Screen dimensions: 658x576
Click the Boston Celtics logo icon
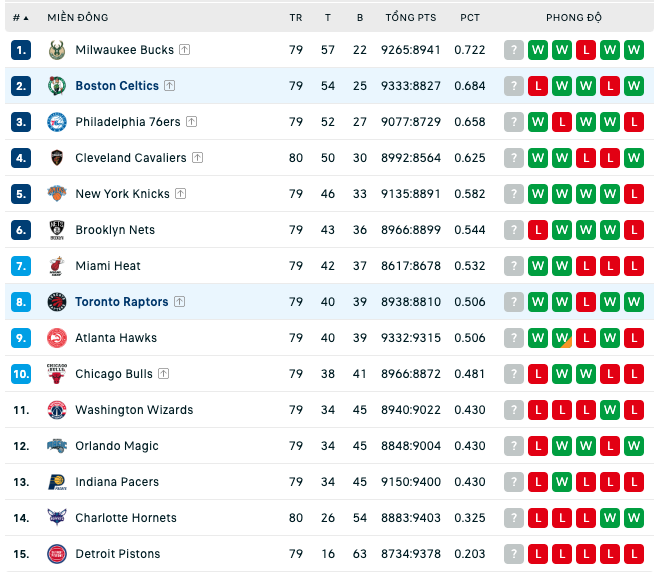pyautogui.click(x=57, y=86)
